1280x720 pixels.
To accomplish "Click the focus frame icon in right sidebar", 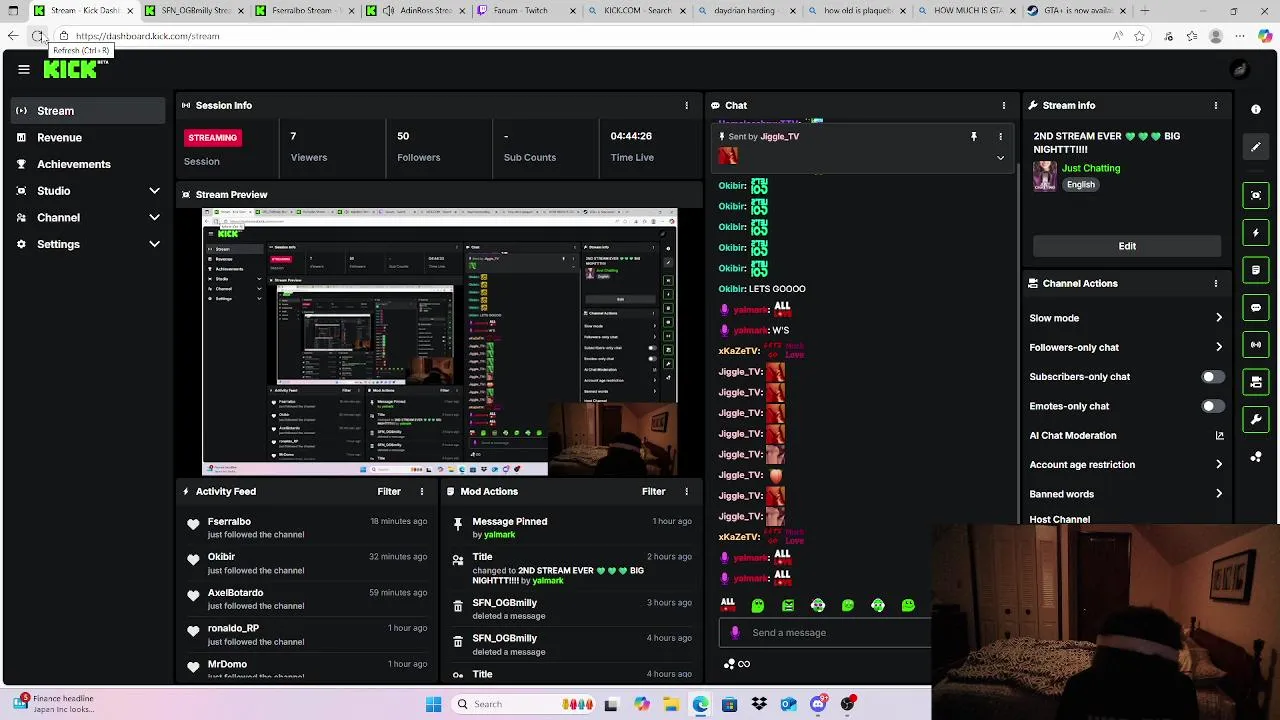I will (1256, 195).
